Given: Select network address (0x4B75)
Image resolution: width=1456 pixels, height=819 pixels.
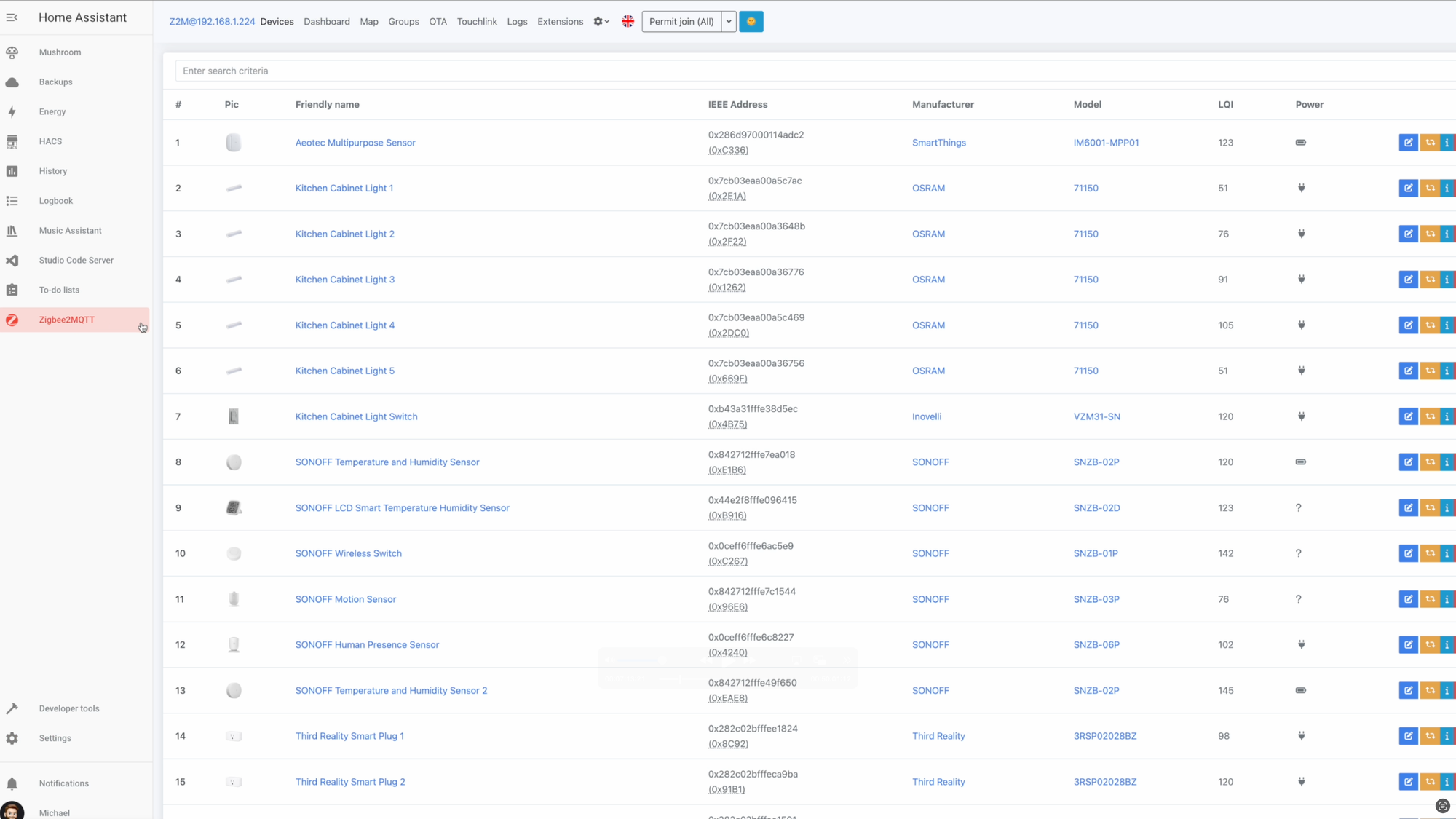Looking at the screenshot, I should coord(727,424).
